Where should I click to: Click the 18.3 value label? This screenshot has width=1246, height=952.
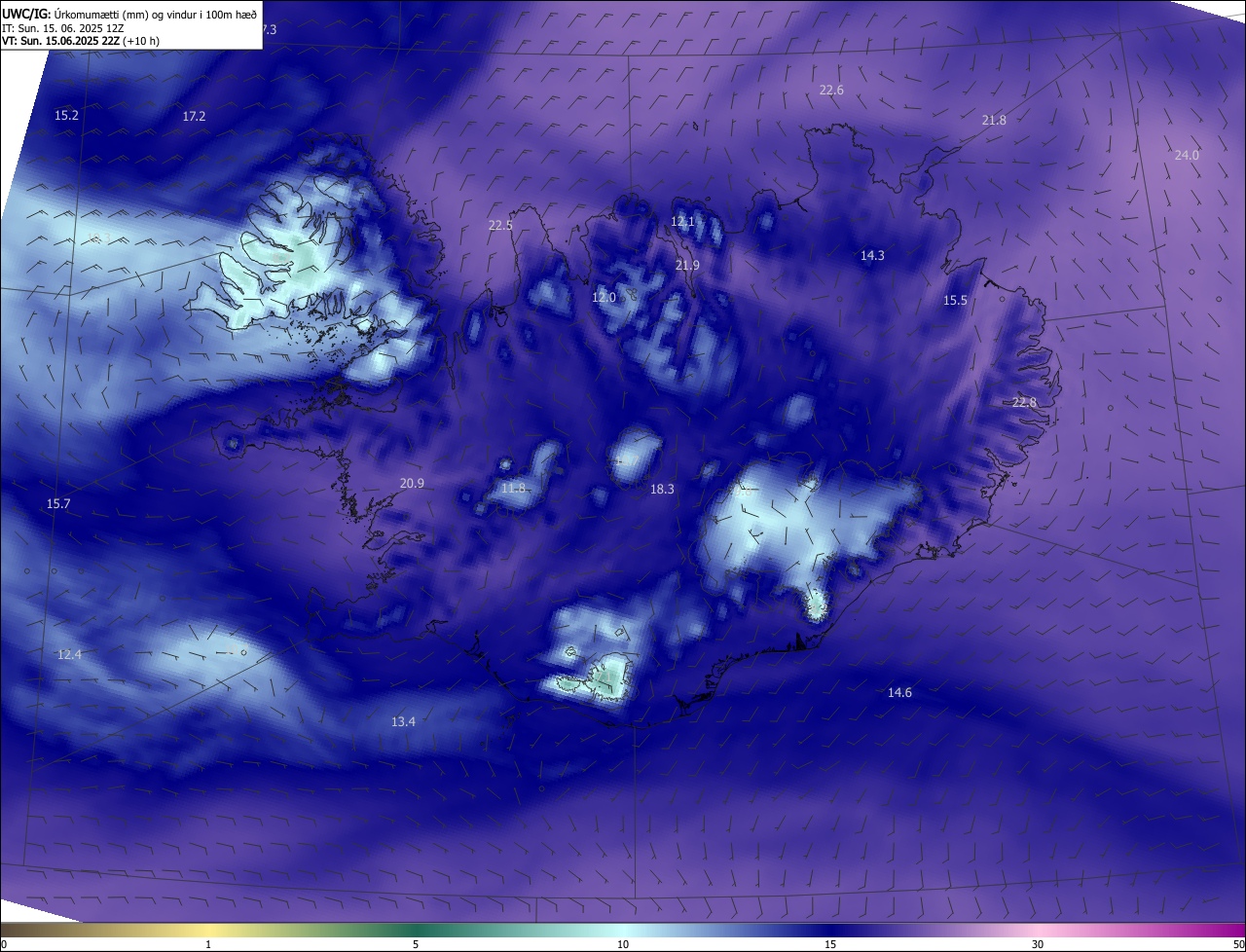click(662, 489)
